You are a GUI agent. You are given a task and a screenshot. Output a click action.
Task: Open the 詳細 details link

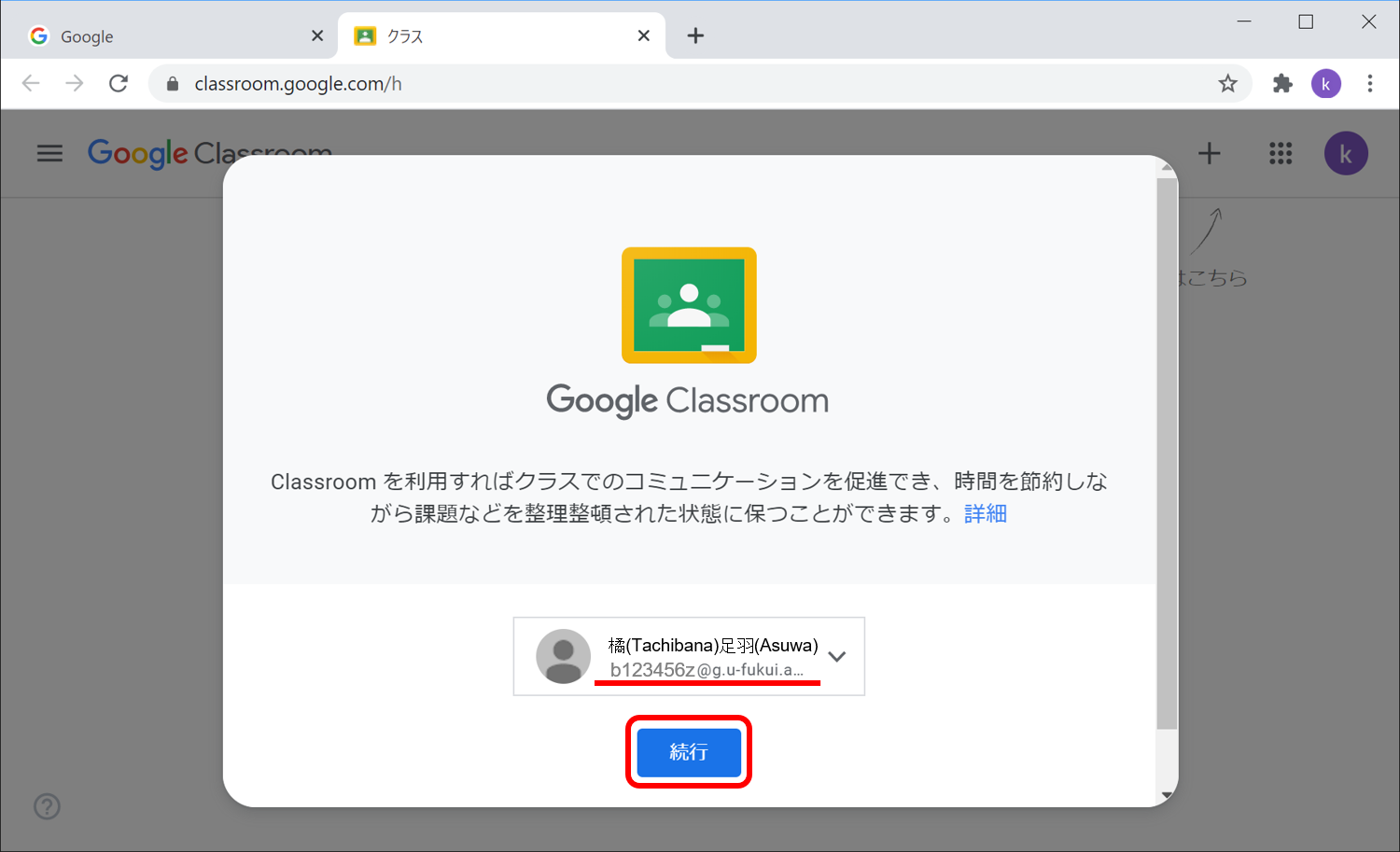coord(986,513)
